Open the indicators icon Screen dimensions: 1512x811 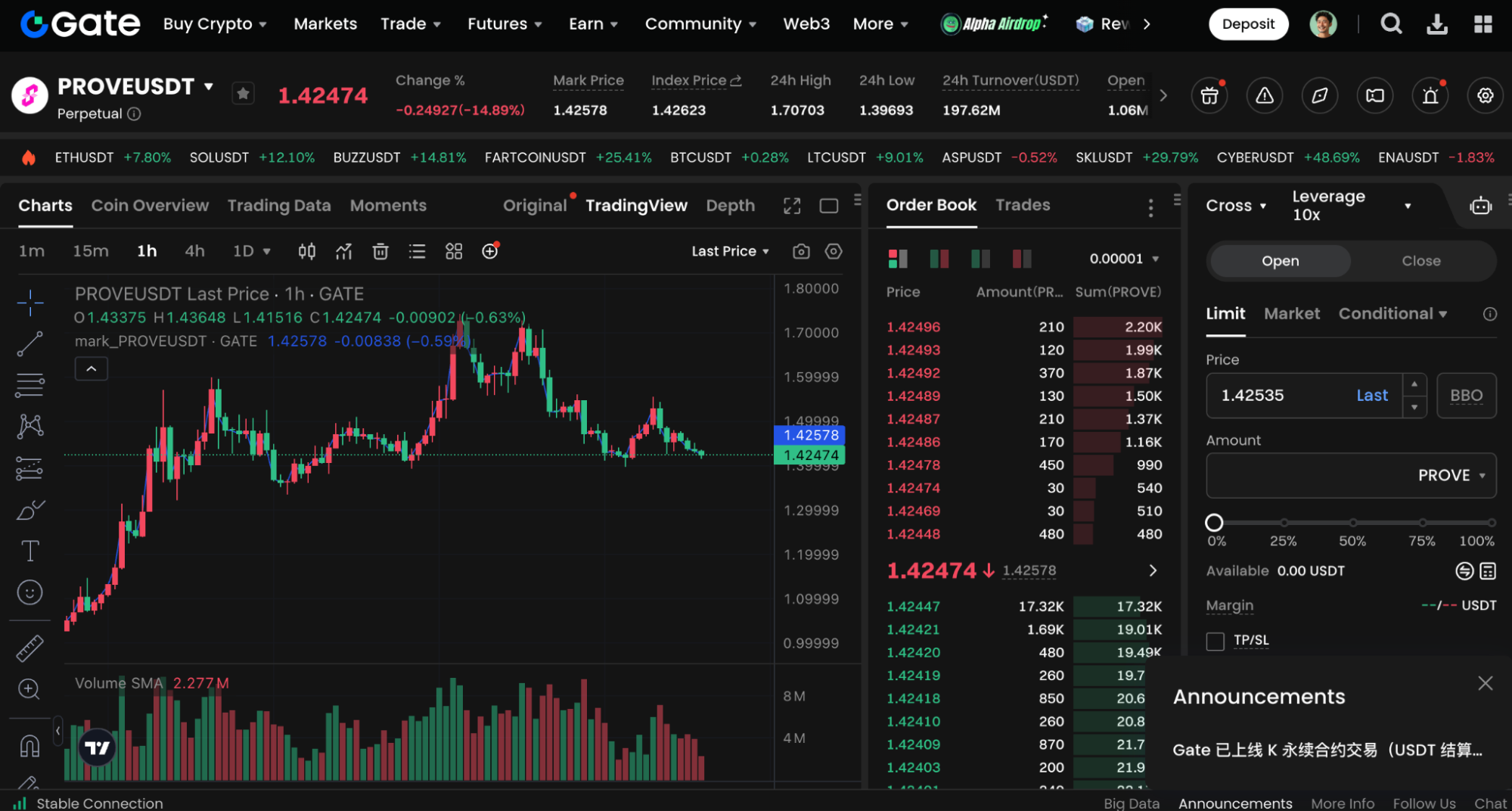(x=343, y=251)
